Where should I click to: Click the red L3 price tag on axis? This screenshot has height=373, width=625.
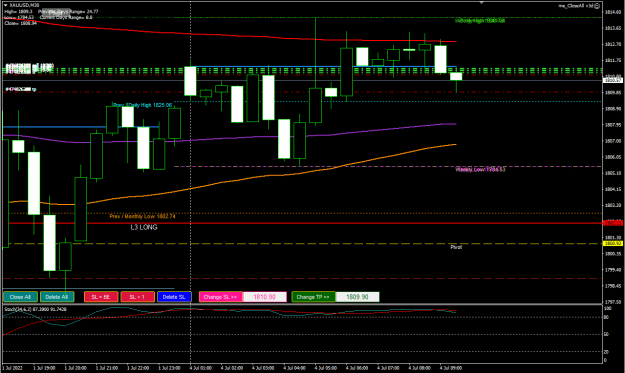click(613, 223)
